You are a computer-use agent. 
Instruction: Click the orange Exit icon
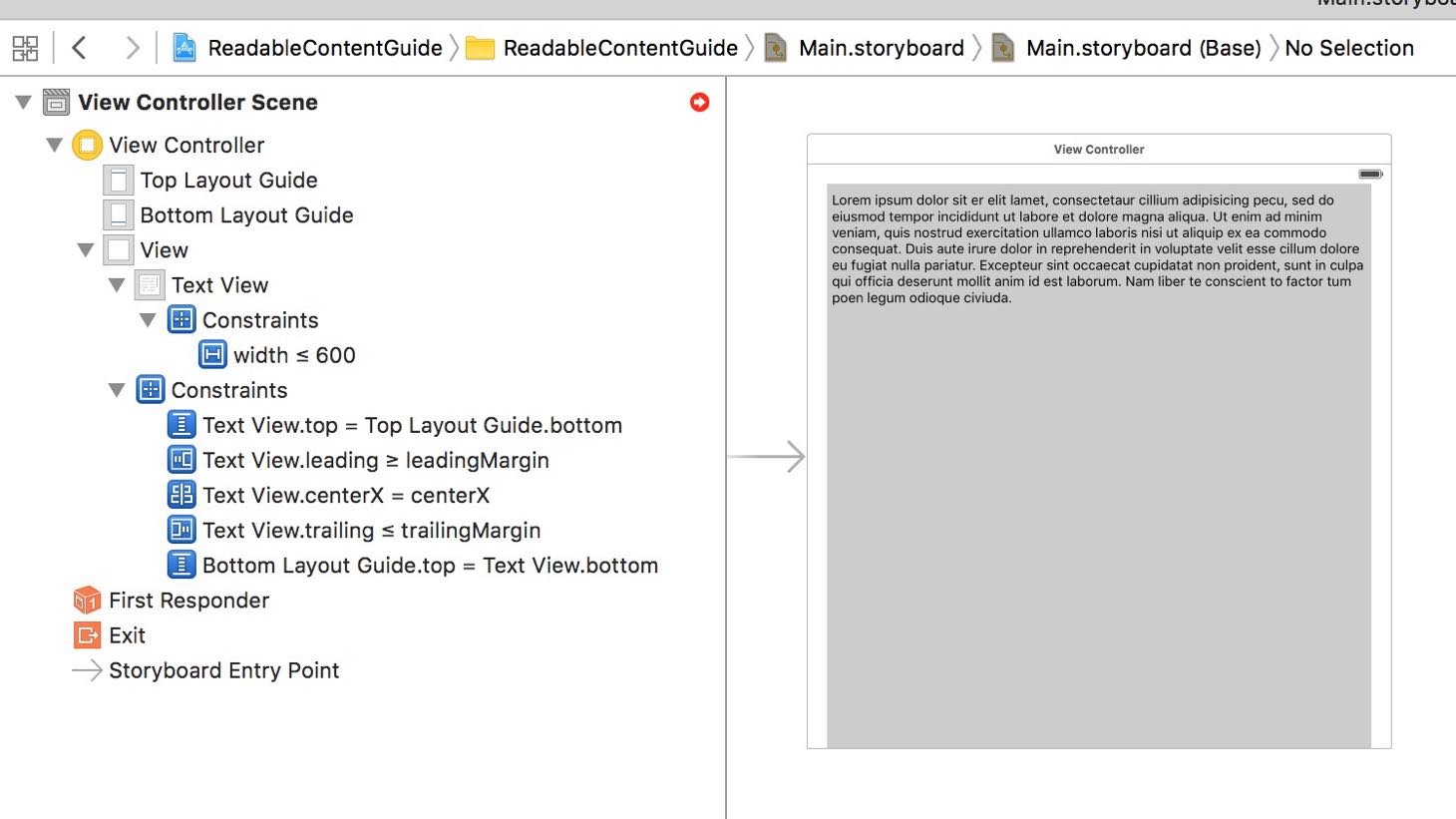click(88, 635)
